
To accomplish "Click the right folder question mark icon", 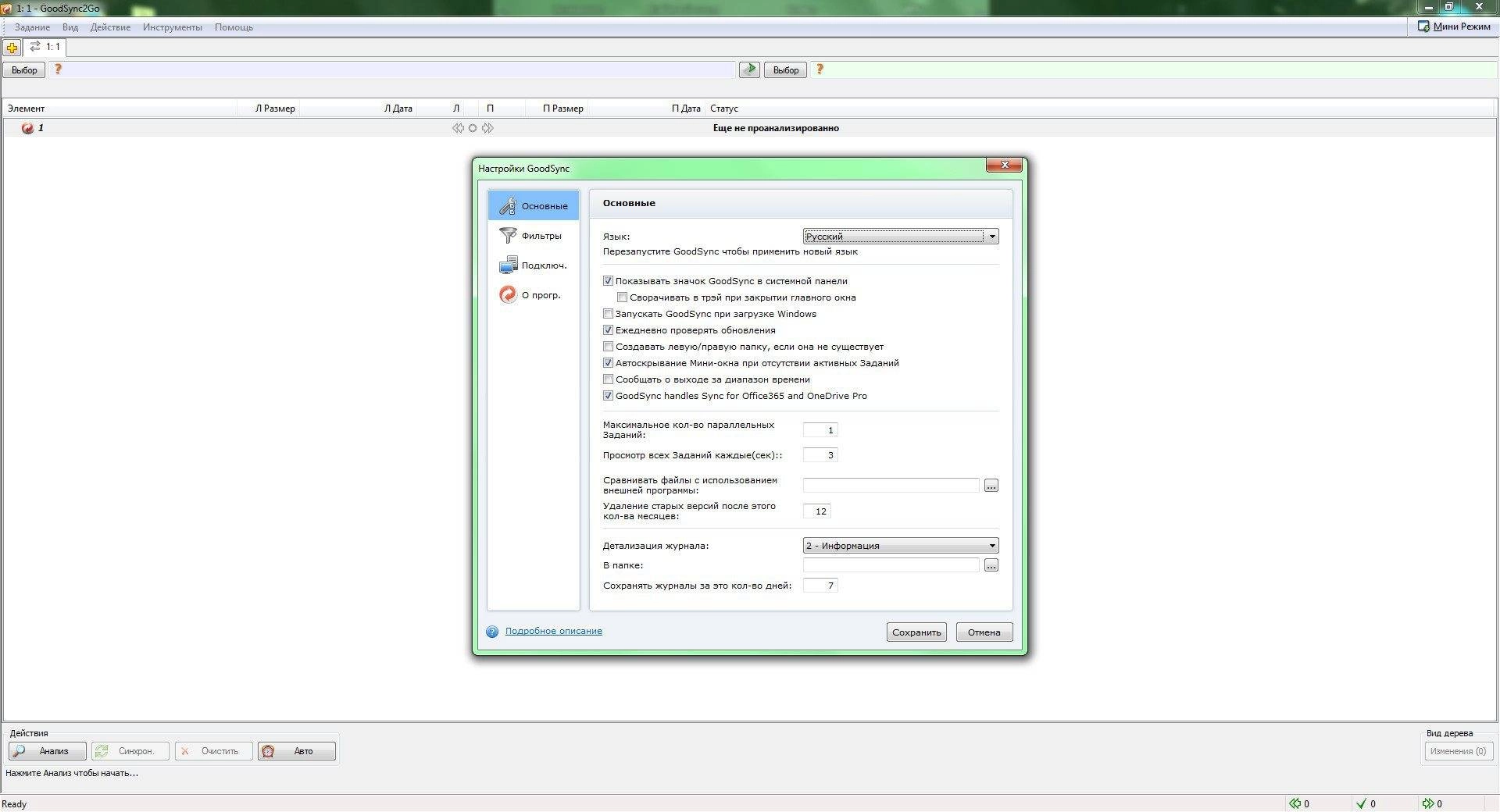I will [x=820, y=69].
